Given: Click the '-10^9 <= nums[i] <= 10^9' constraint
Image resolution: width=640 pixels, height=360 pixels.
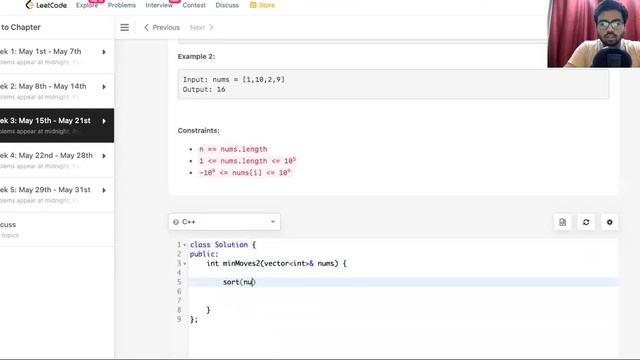Looking at the screenshot, I should click(x=245, y=173).
